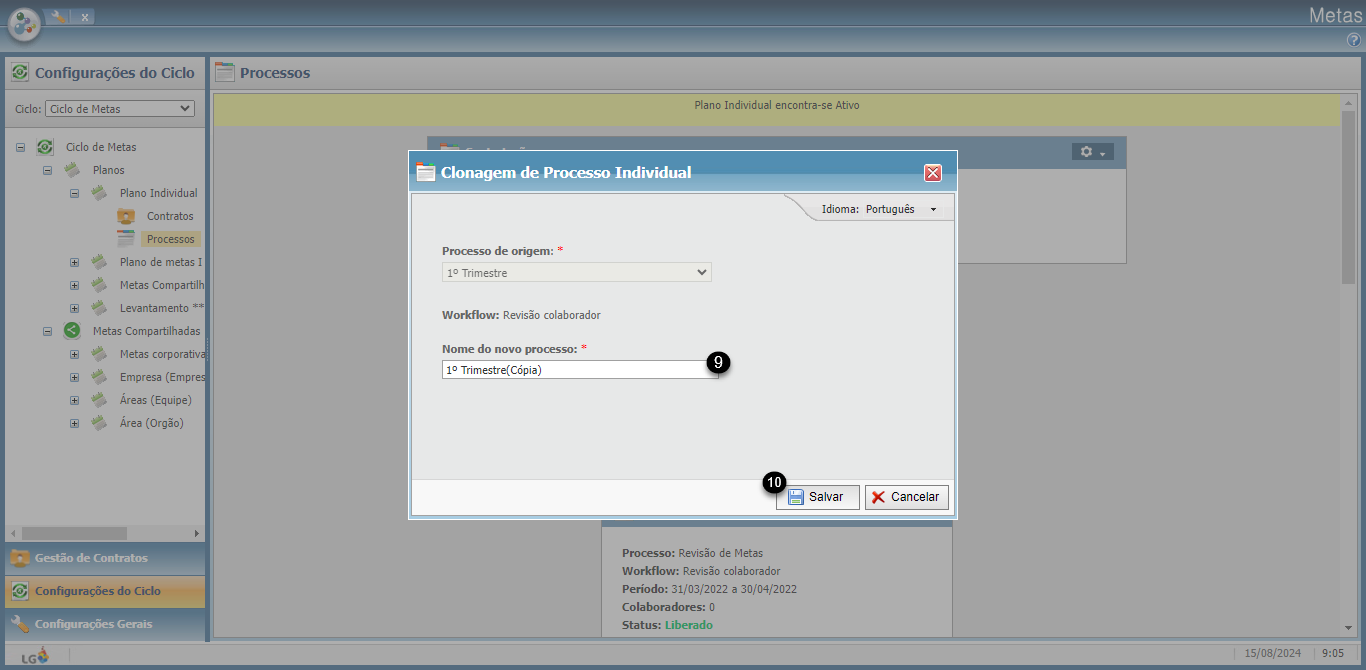
Task: Open the wrench tools tab icon
Action: [x=57, y=16]
